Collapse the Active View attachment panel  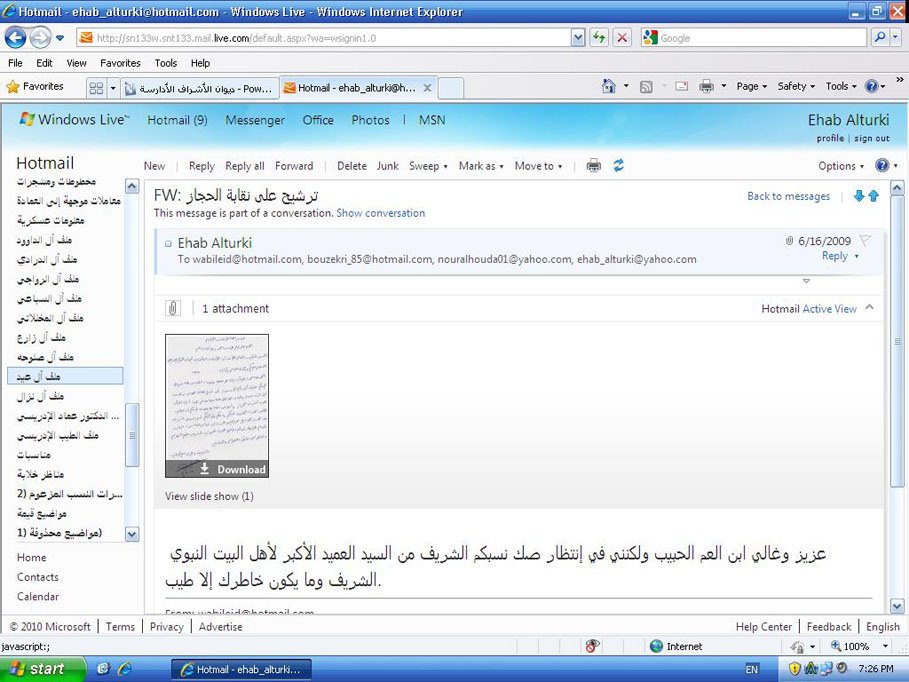869,308
